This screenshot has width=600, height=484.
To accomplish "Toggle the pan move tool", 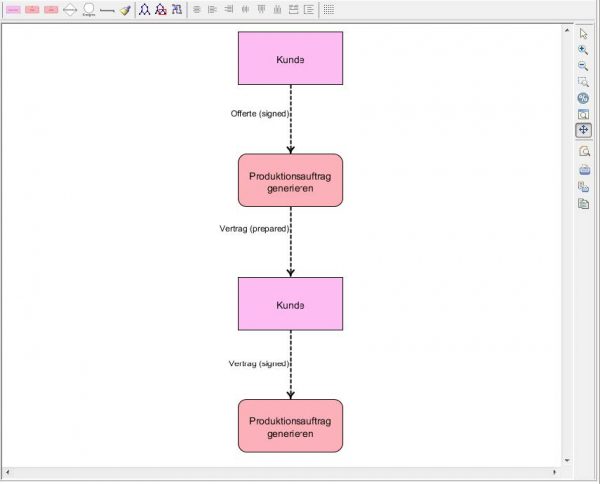I will [x=583, y=130].
